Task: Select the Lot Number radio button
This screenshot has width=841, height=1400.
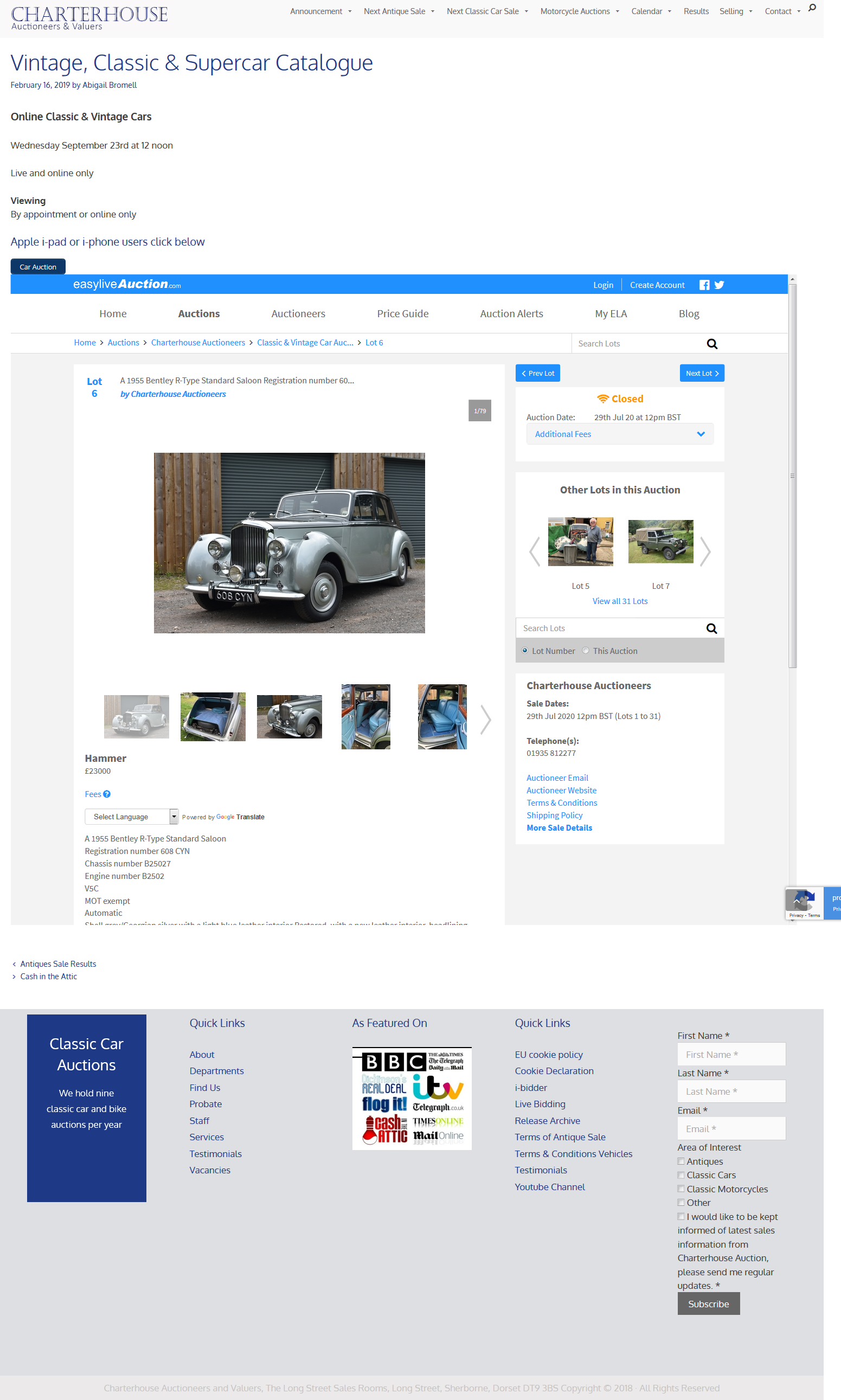Action: [x=525, y=651]
